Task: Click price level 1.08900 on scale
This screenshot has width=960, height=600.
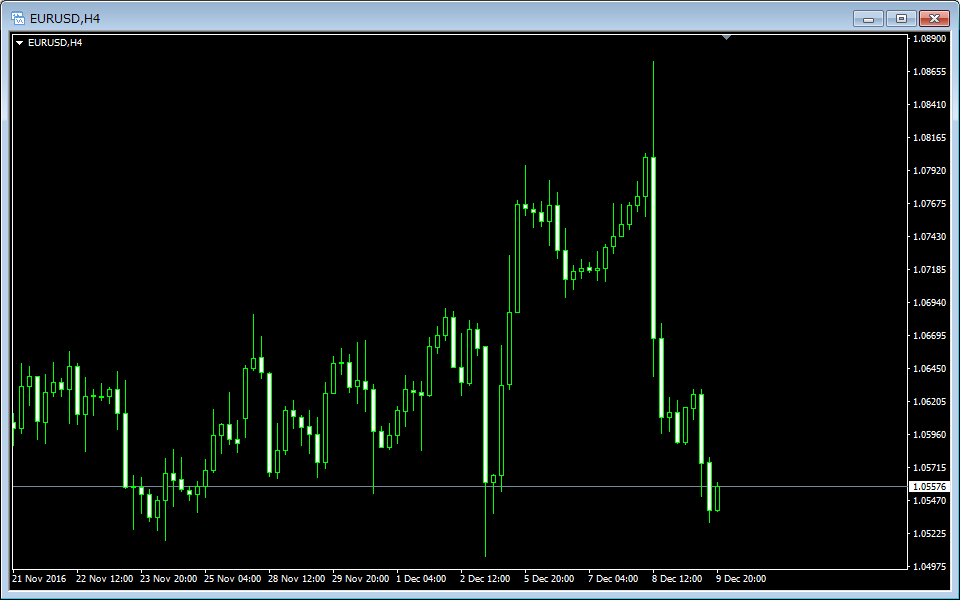Action: (929, 39)
